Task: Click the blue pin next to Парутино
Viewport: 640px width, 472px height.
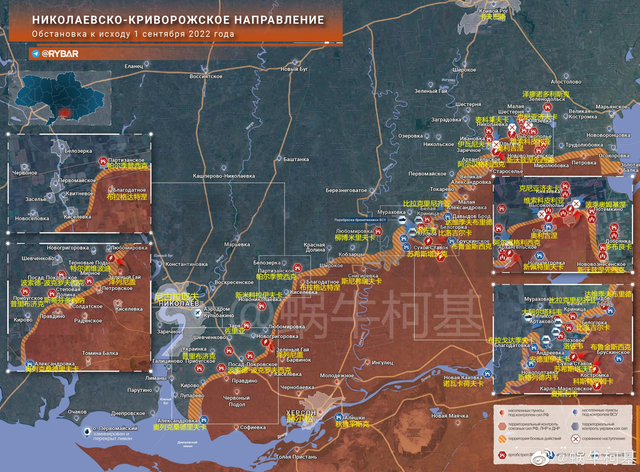Action: 159,390
